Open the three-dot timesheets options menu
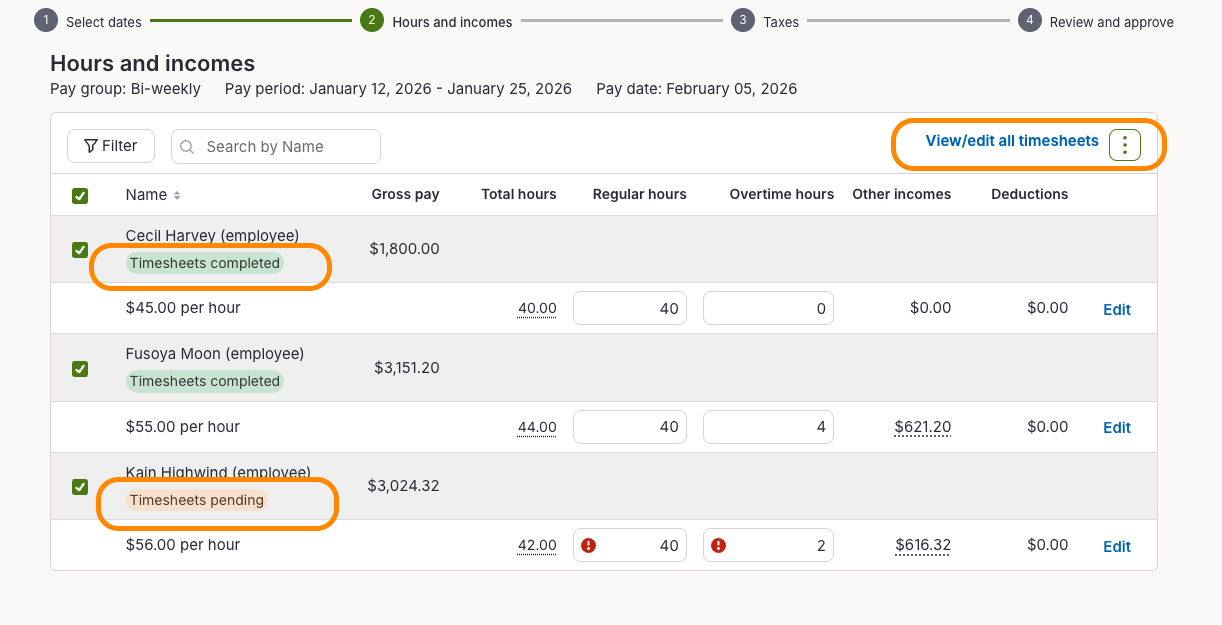This screenshot has width=1222, height=625. tap(1125, 145)
